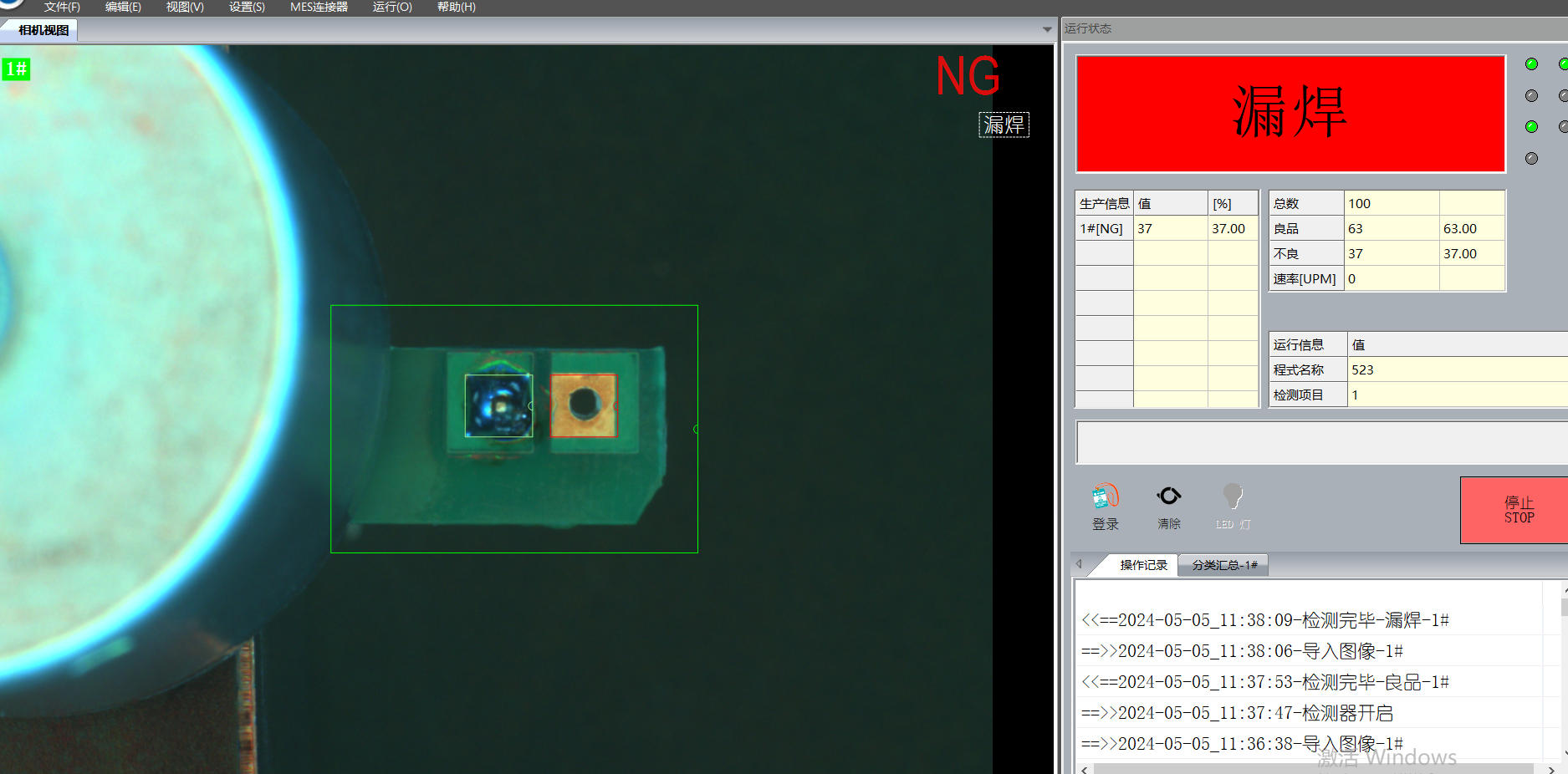Click the 漏焊 defect tag in camera view

(1004, 125)
